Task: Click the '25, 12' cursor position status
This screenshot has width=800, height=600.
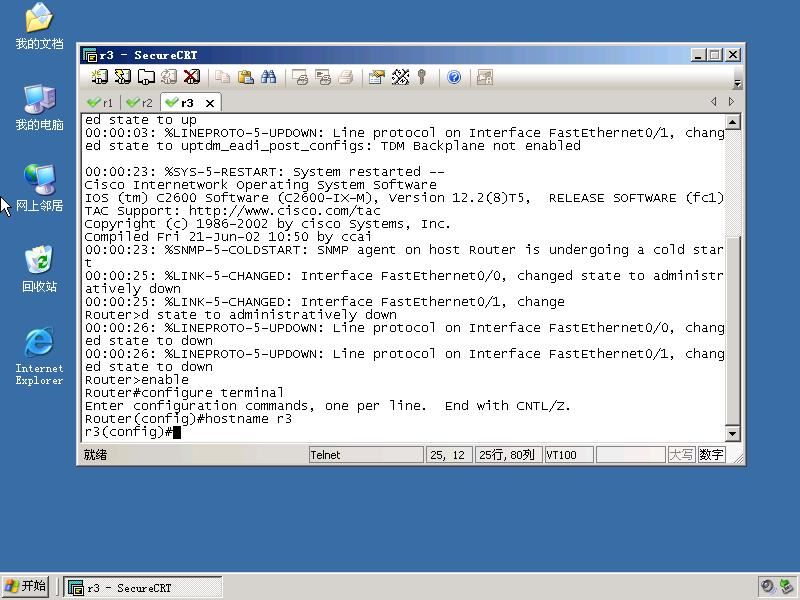Action: tap(448, 455)
